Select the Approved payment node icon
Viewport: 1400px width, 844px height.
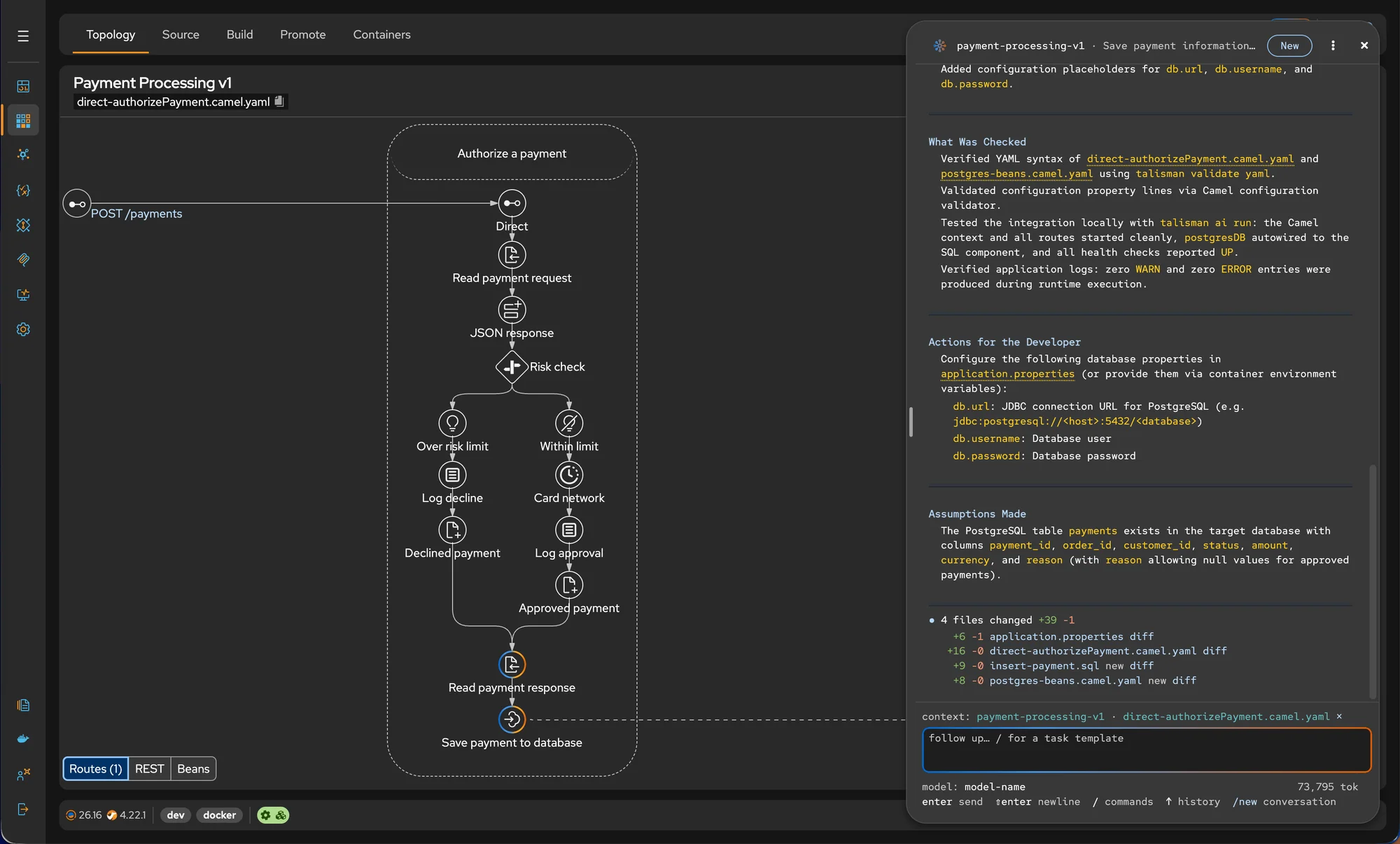[x=569, y=585]
